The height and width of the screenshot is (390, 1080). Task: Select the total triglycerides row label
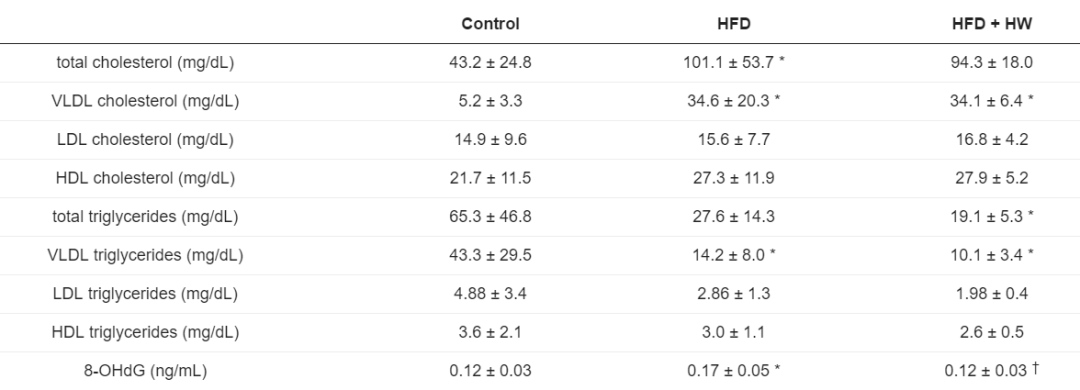[145, 217]
